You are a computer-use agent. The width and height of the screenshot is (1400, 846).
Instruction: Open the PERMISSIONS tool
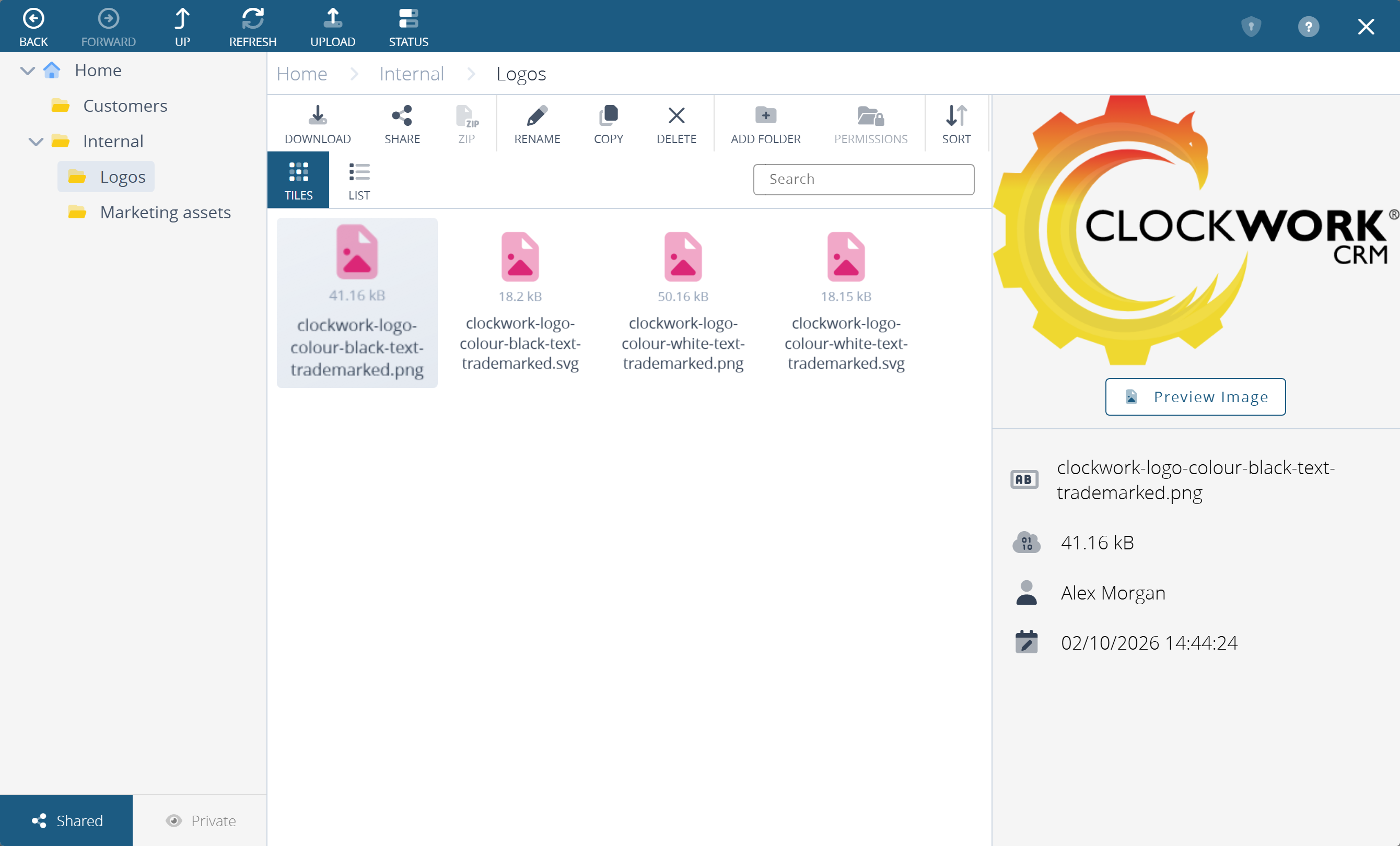tap(870, 124)
